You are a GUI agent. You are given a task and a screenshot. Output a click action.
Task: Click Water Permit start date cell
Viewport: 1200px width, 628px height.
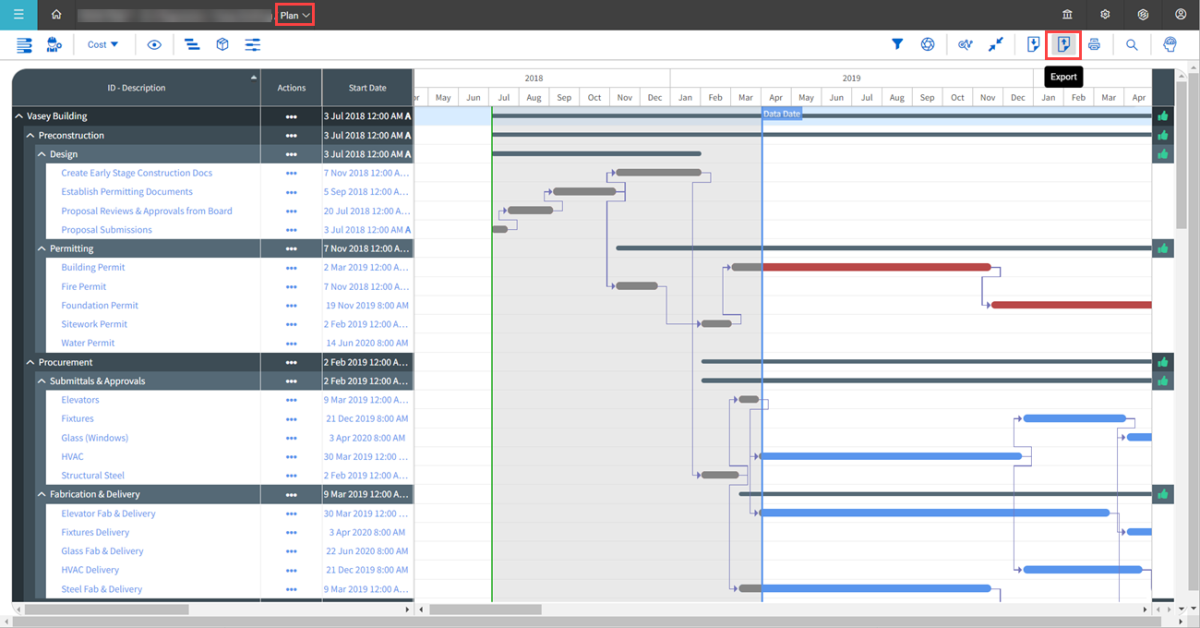[367, 343]
